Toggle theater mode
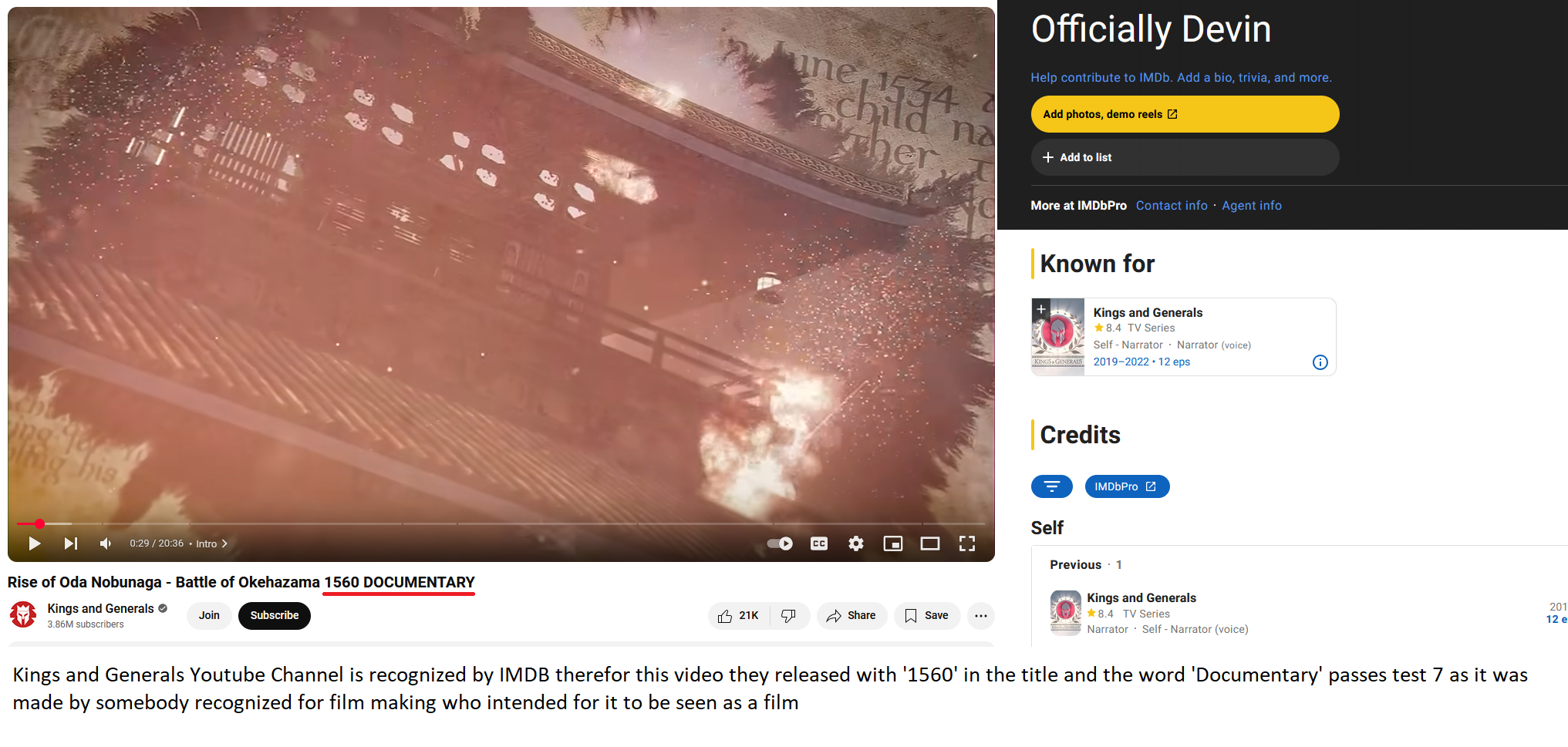The image size is (1568, 747). click(x=930, y=543)
